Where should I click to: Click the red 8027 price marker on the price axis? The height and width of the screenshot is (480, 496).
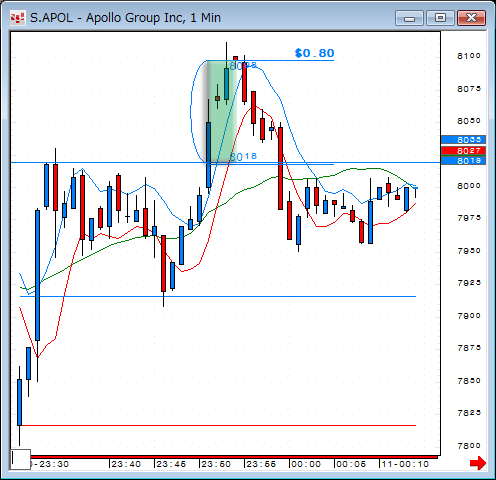(463, 151)
